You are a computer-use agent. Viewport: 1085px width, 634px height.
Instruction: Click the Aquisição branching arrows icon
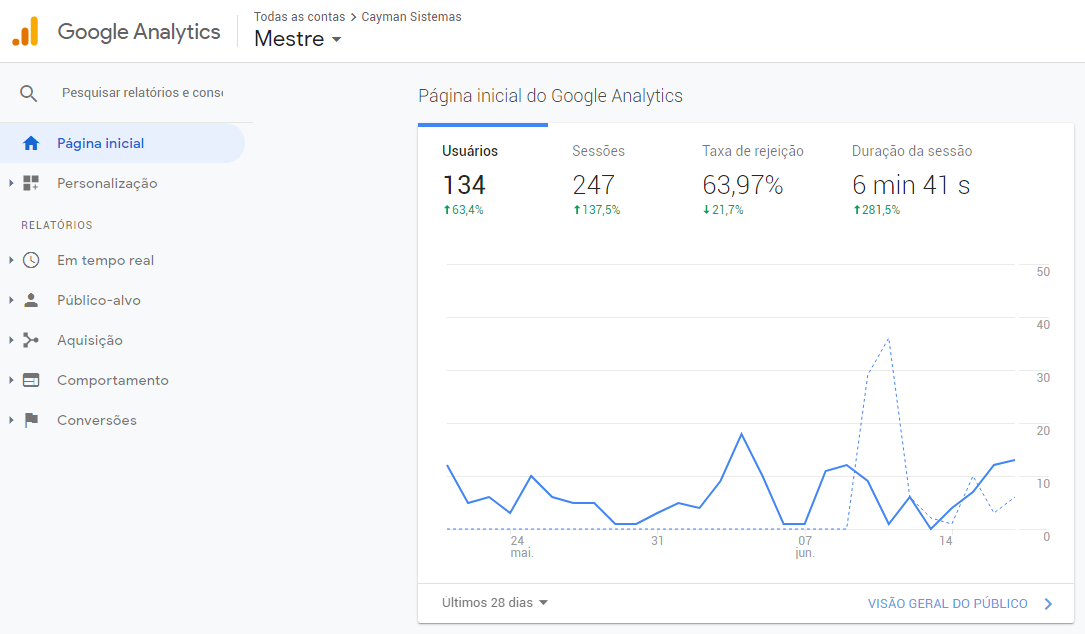31,340
